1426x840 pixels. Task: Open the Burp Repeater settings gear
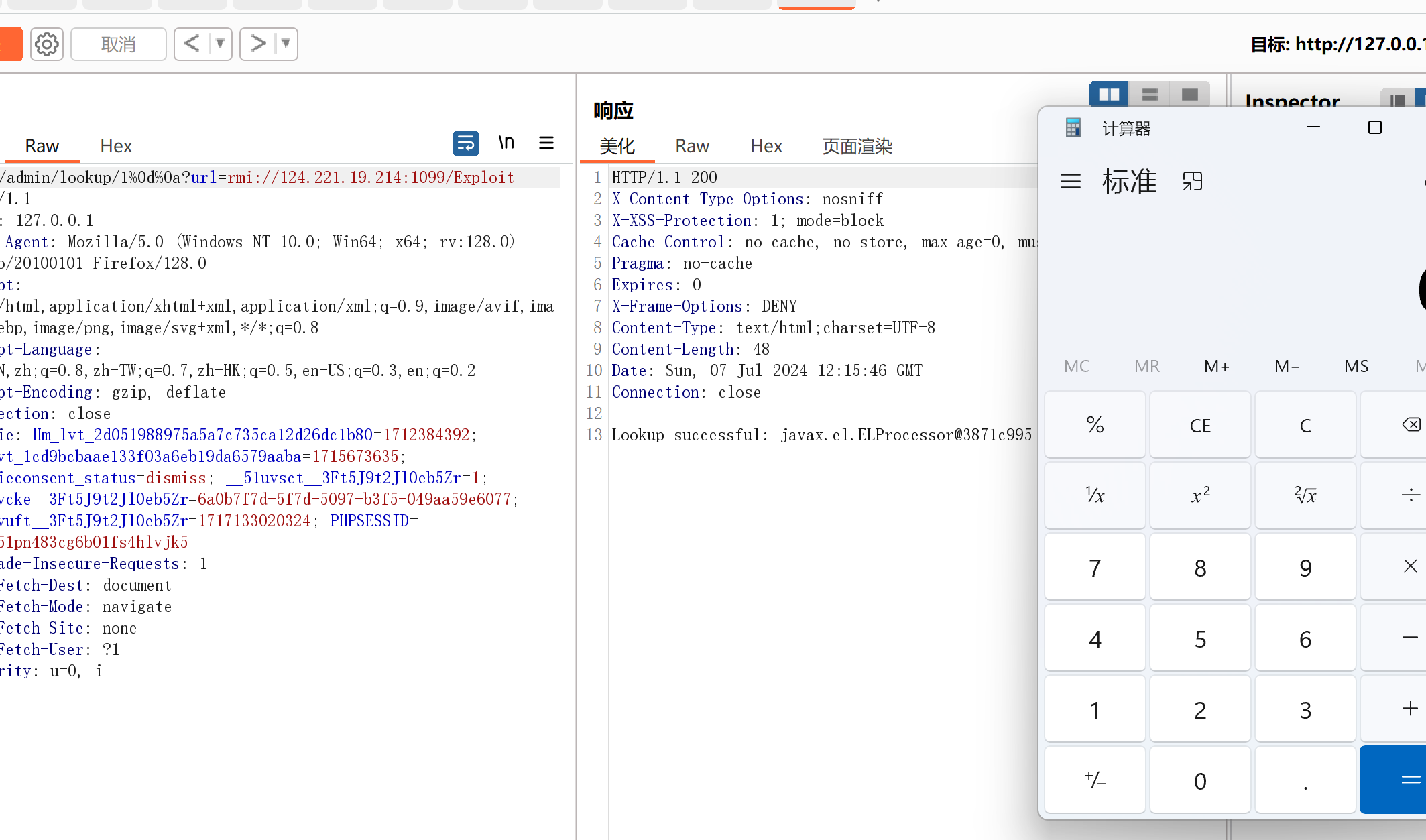point(46,44)
